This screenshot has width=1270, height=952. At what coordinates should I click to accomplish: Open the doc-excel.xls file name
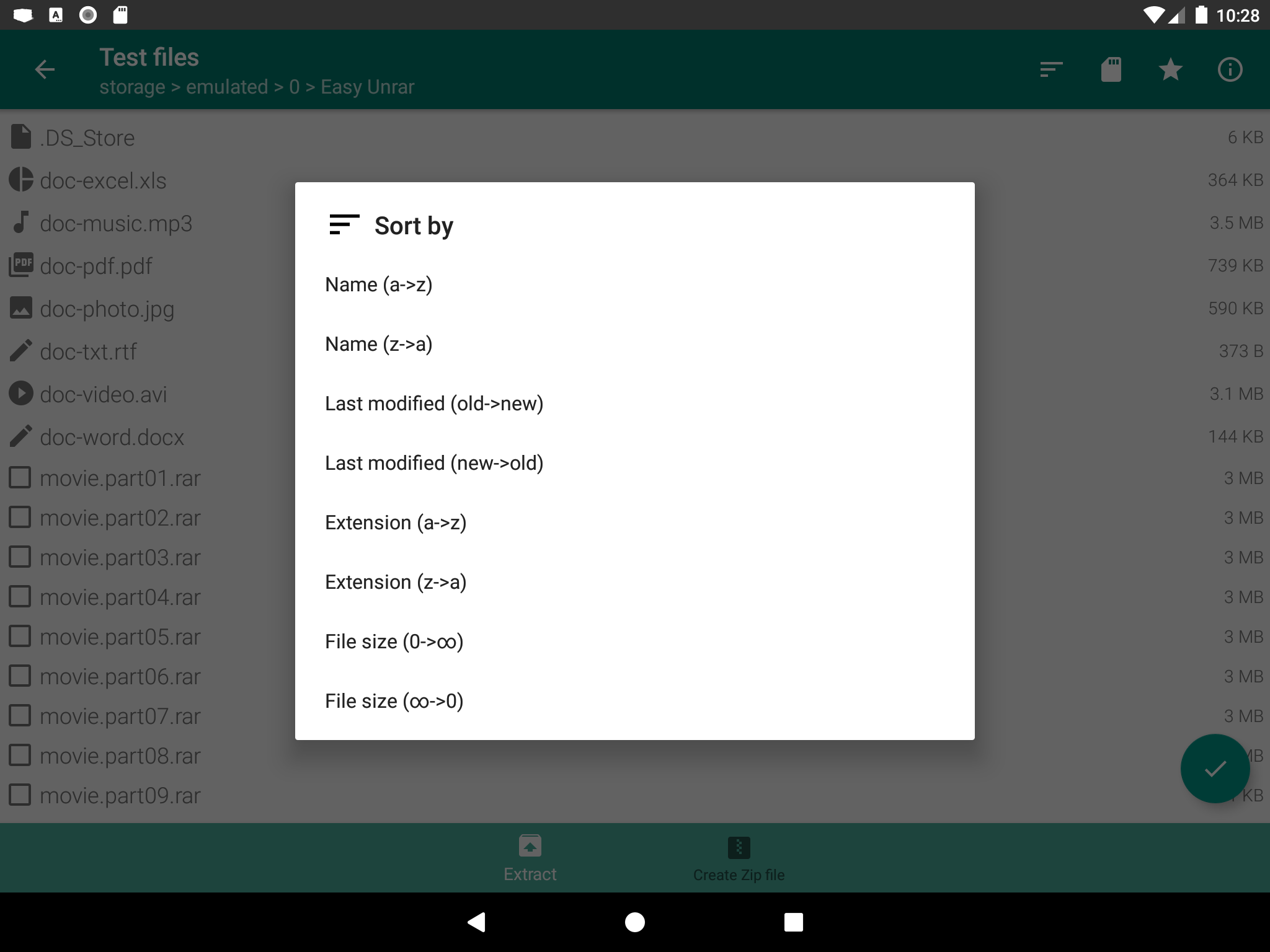[x=103, y=180]
